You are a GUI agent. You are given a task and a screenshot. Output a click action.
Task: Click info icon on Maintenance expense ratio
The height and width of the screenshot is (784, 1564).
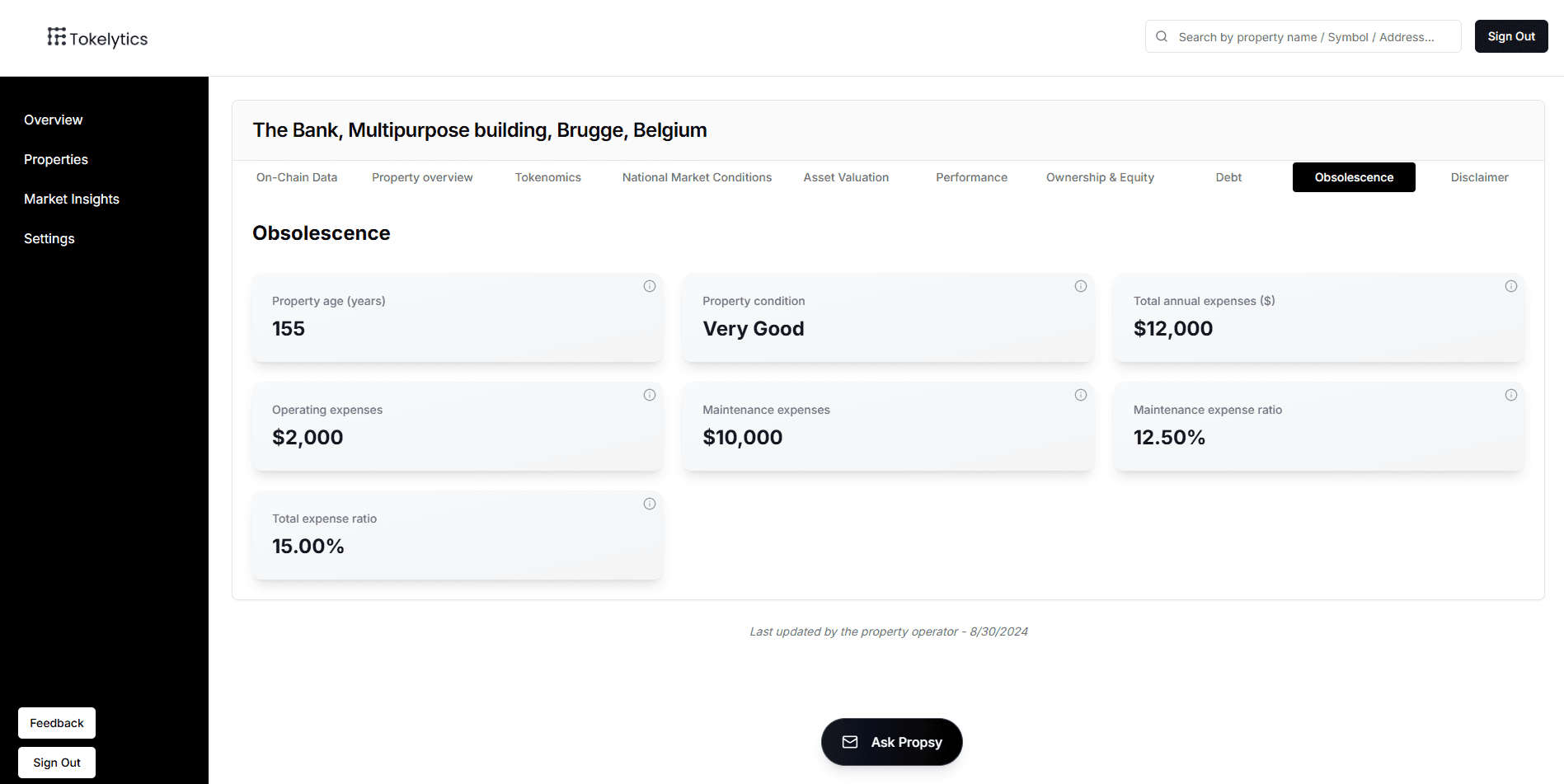[1511, 395]
